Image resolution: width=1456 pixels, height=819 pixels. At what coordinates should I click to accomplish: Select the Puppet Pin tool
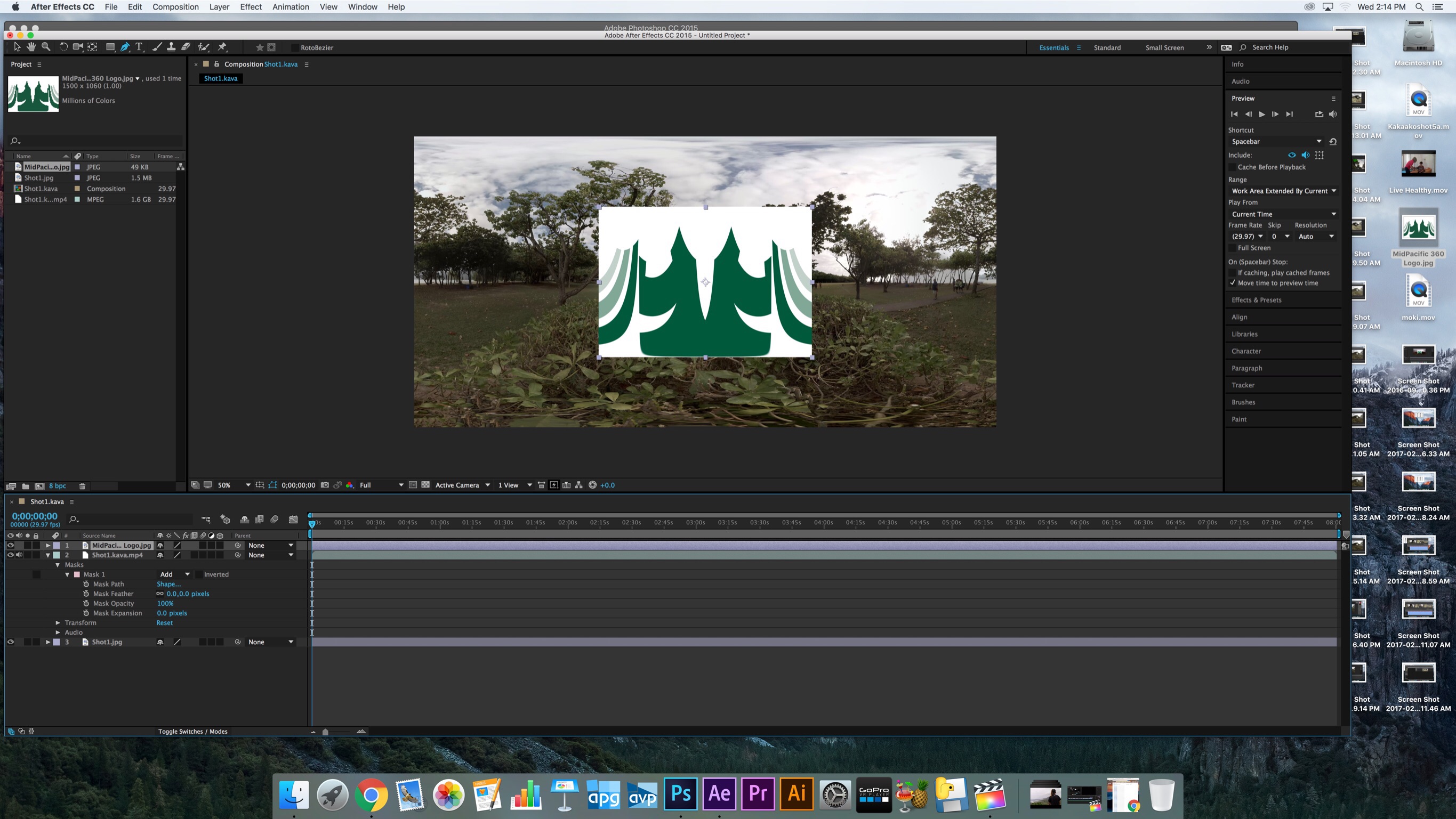click(x=222, y=47)
